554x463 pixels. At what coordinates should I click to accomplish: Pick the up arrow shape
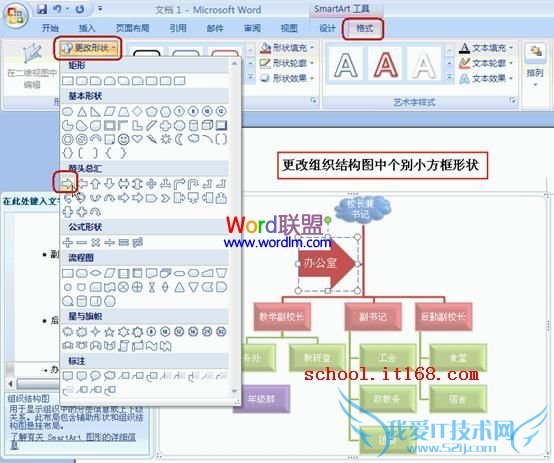(95, 183)
